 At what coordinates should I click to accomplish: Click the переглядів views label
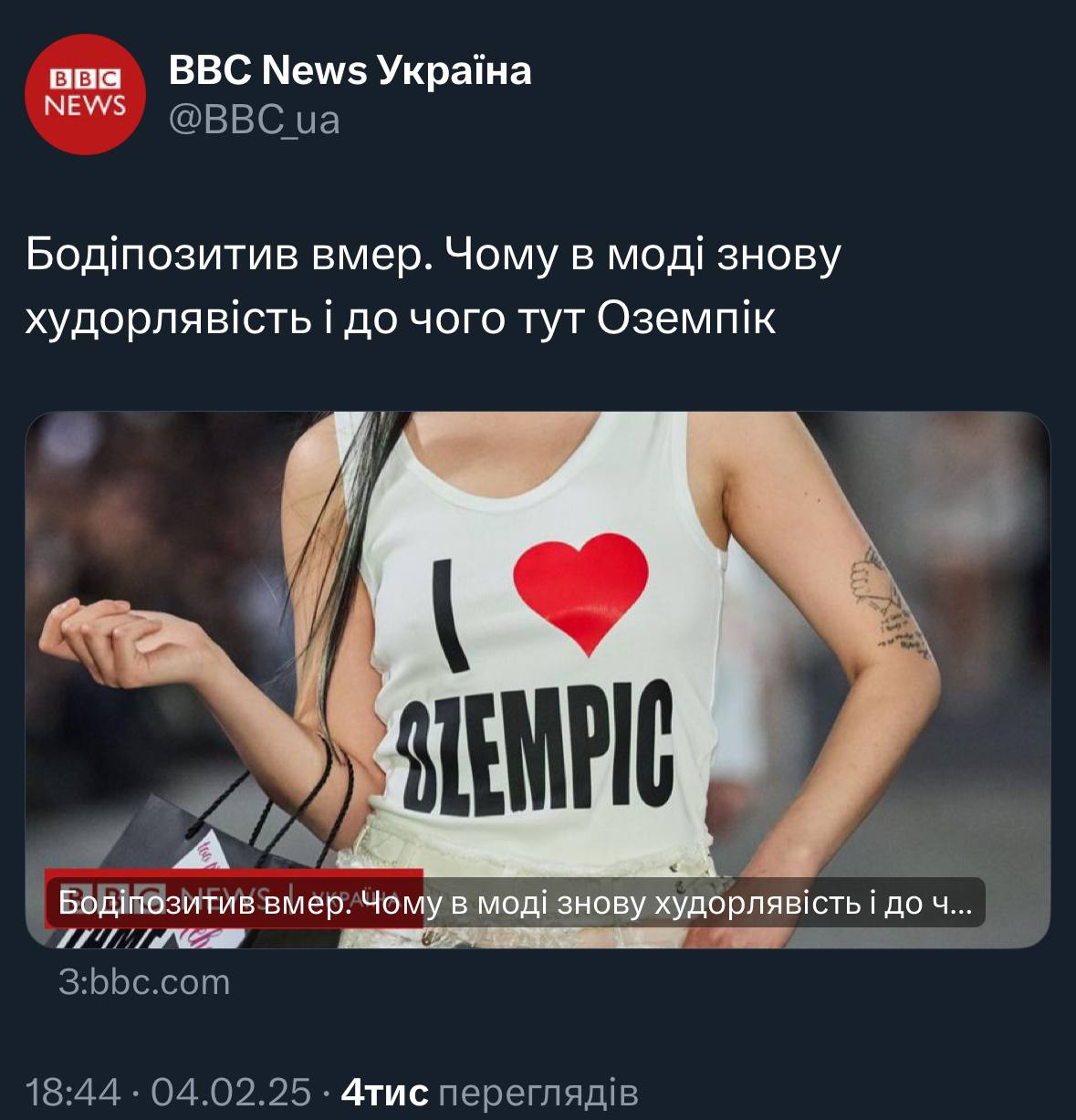point(538,1094)
